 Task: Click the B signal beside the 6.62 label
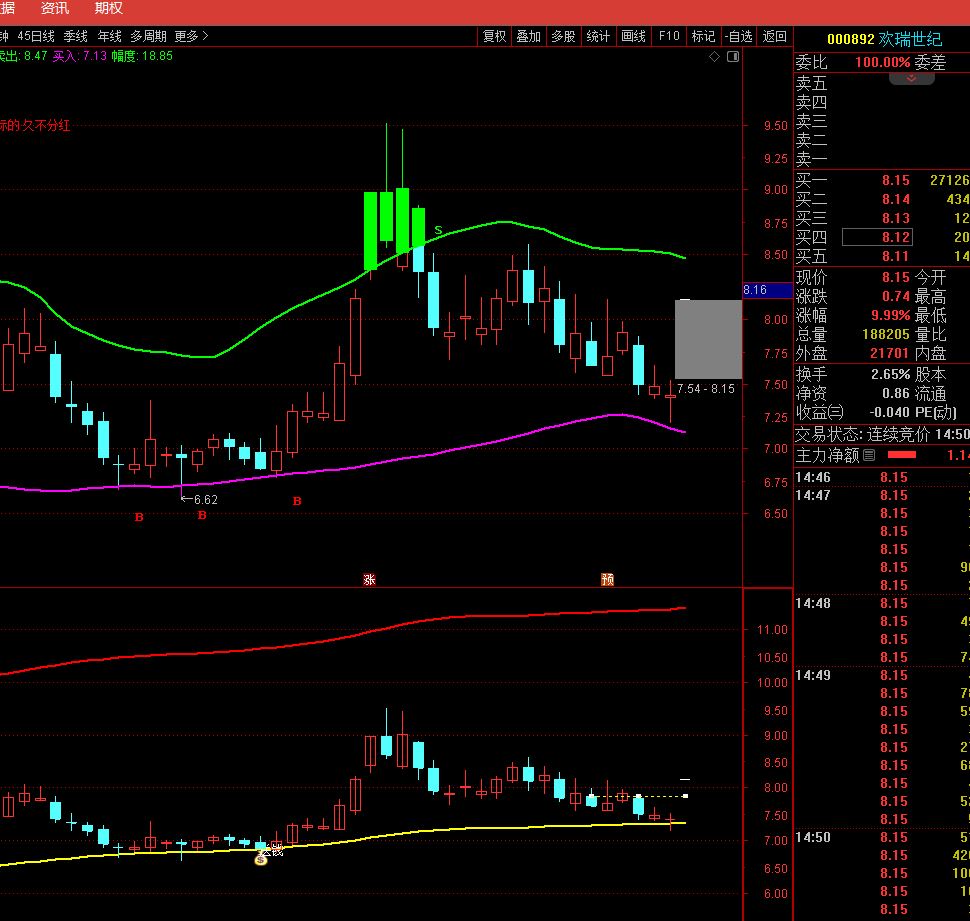click(202, 515)
